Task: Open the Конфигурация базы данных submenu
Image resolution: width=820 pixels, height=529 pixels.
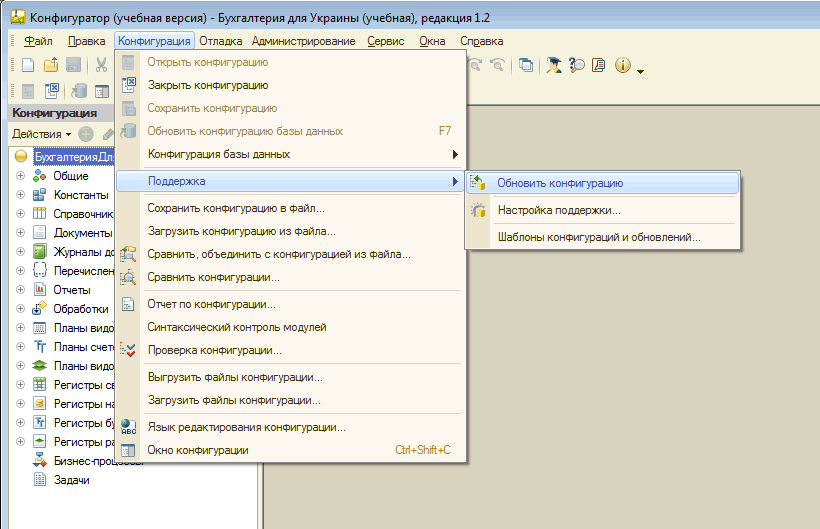Action: coord(219,155)
